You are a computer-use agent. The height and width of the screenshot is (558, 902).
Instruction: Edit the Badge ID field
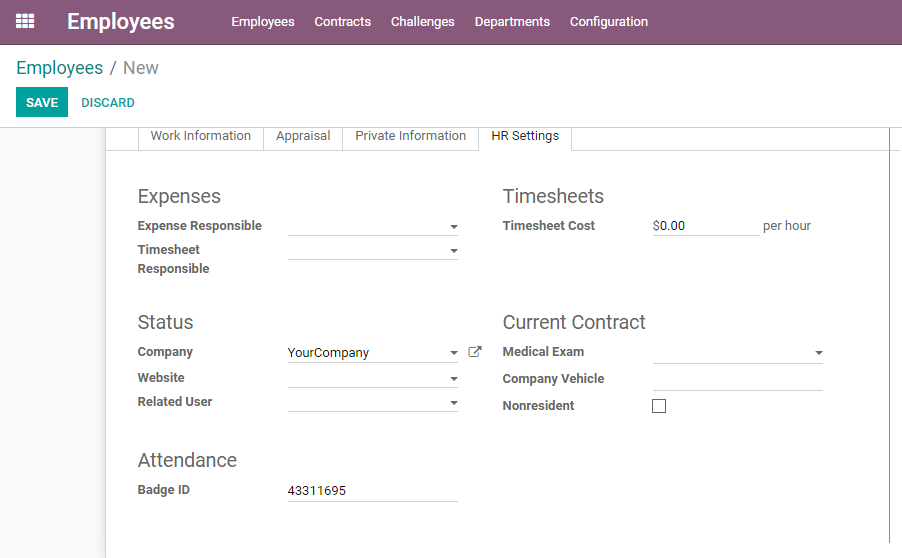373,491
